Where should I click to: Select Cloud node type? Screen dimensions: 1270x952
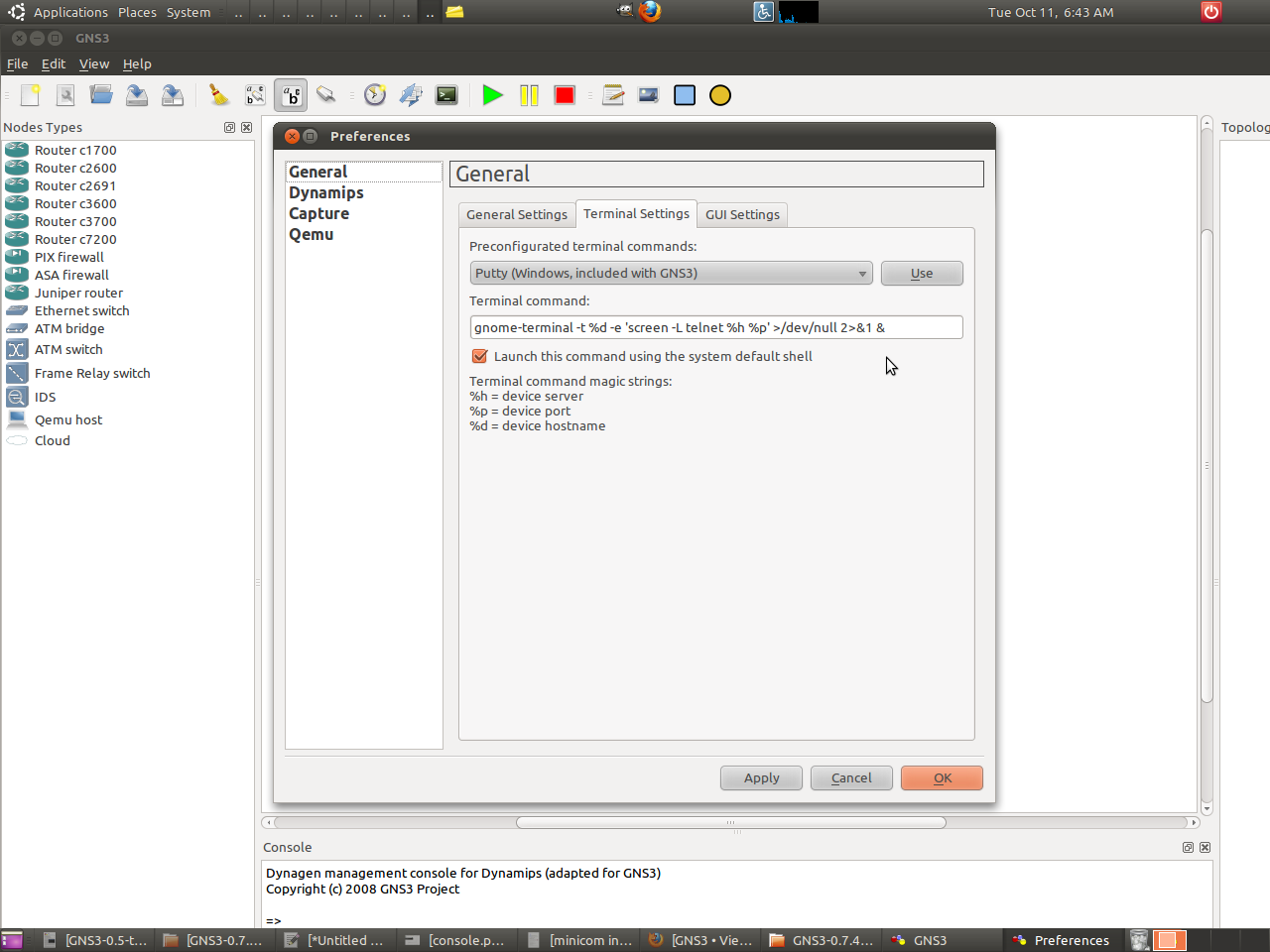[52, 440]
